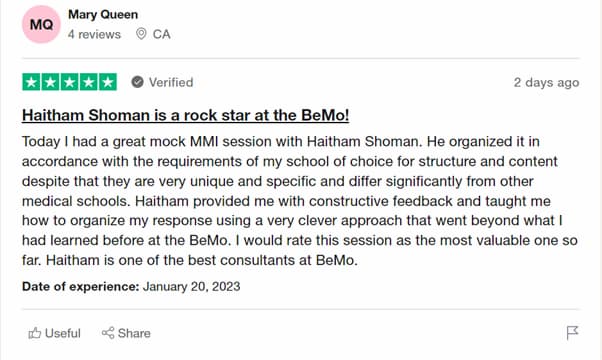Click the first green star in the rating
Image resolution: width=602 pixels, height=360 pixels.
coord(31,82)
